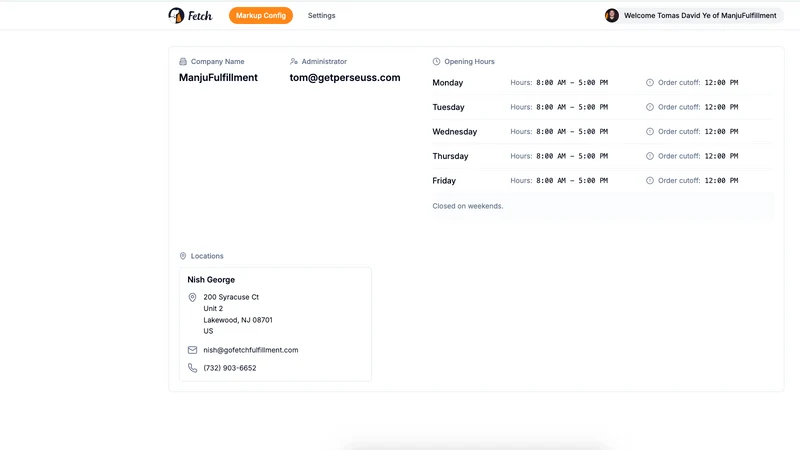Click the (732) 903-6652 phone number
800x450 pixels.
pyautogui.click(x=230, y=368)
